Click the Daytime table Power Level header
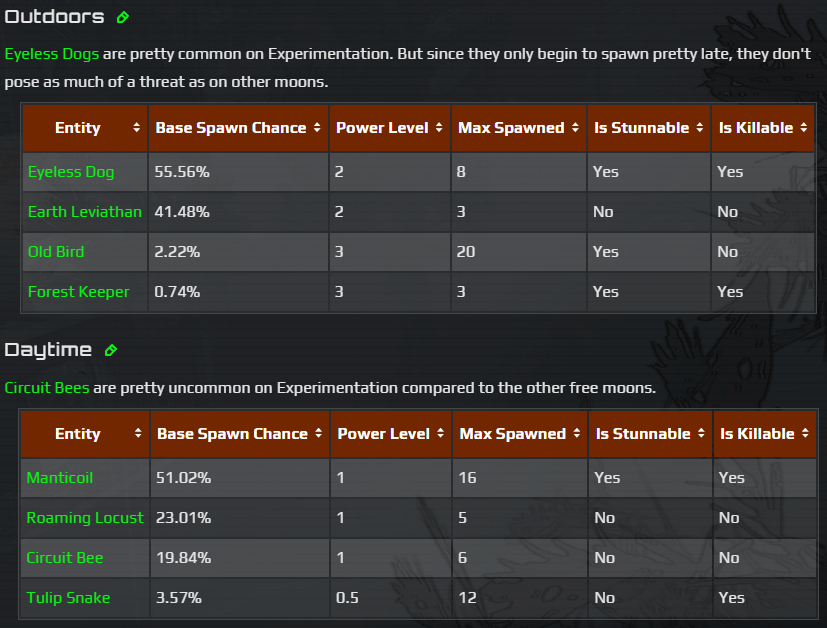This screenshot has width=827, height=628. click(x=384, y=434)
